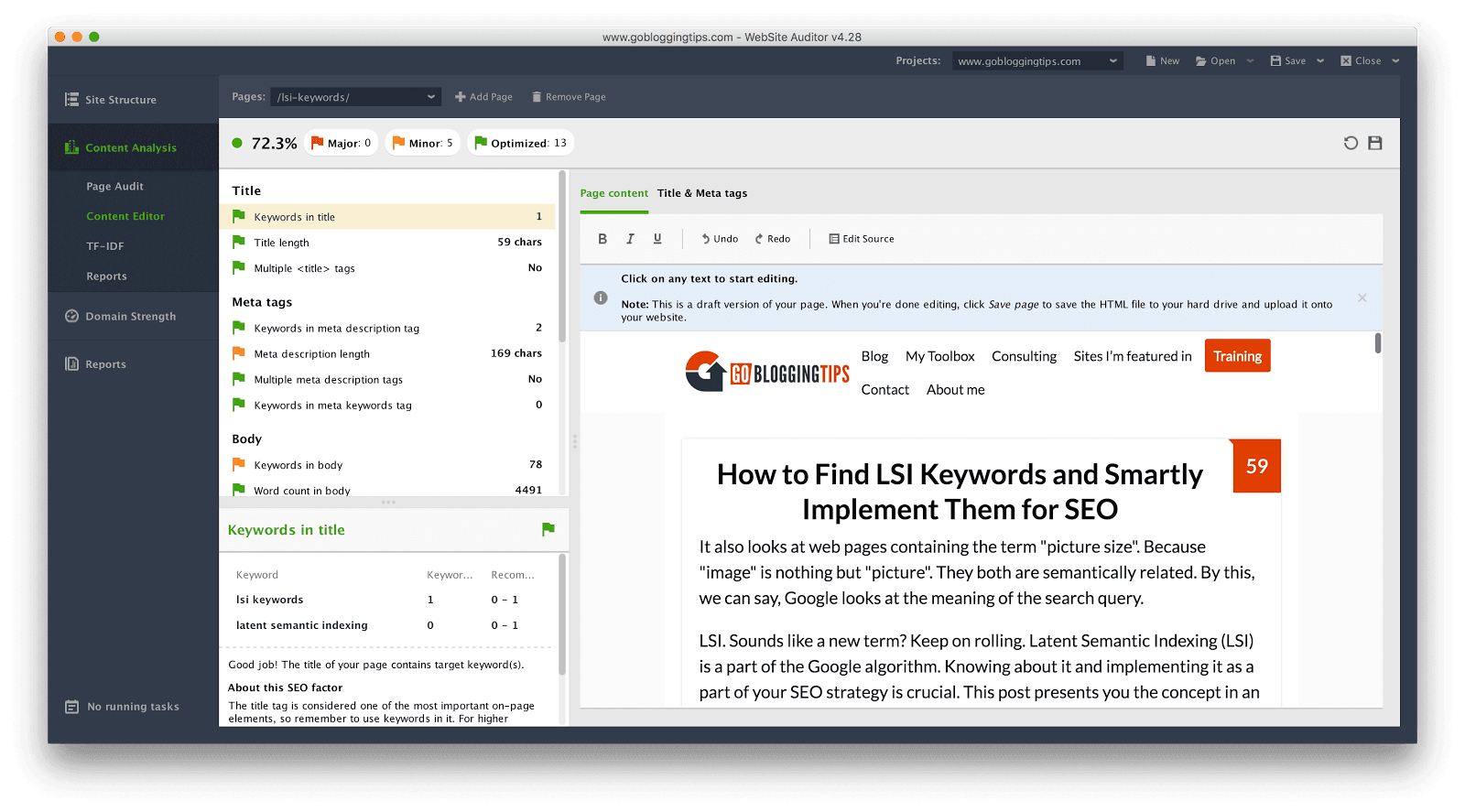Toggle bold formatting
1465x812 pixels.
[602, 239]
